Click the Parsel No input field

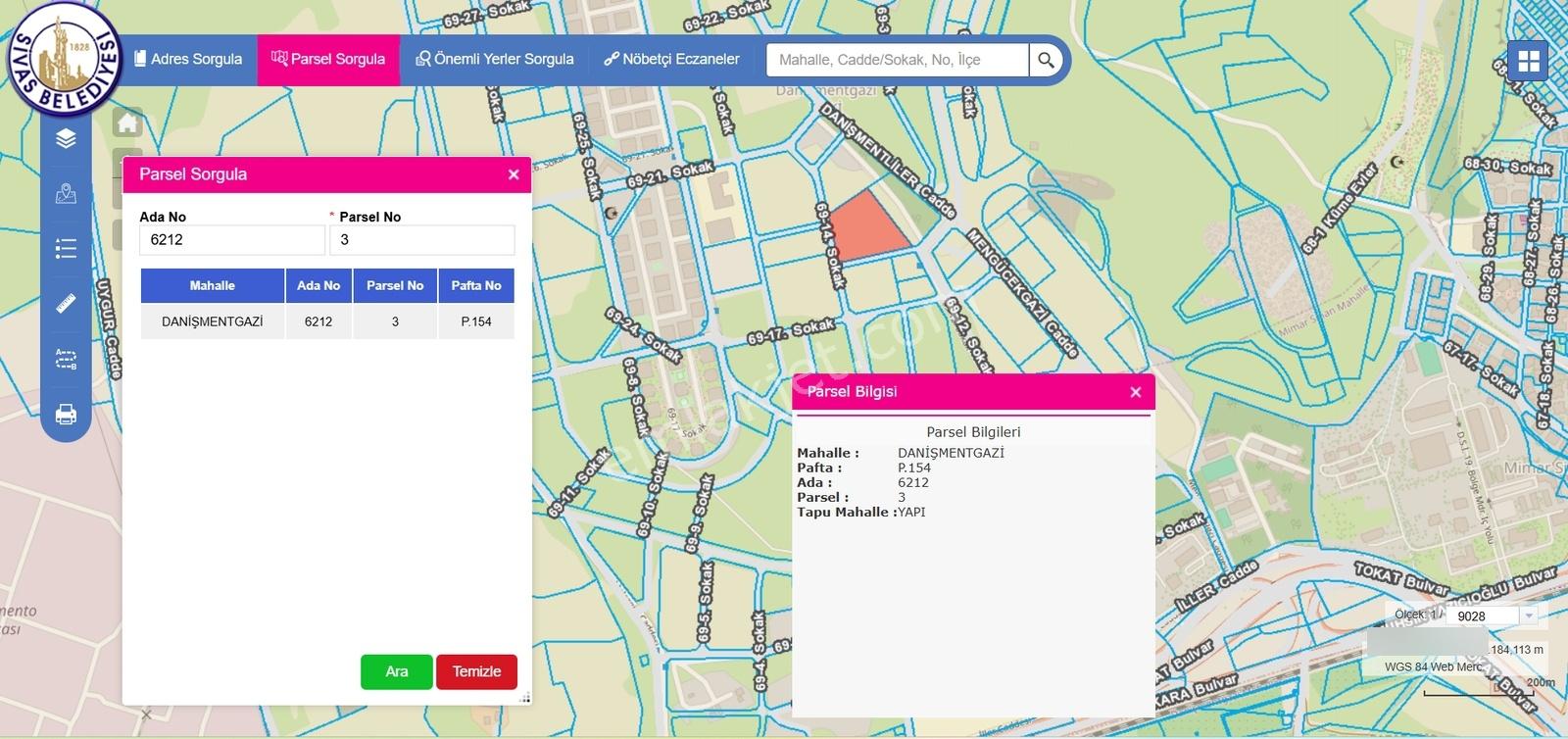pos(422,239)
